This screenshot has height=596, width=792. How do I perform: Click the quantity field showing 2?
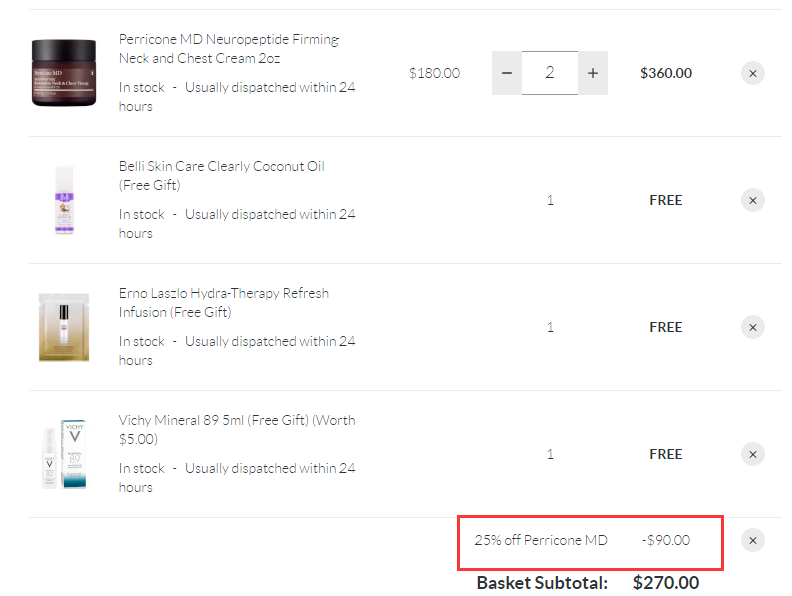coord(550,73)
